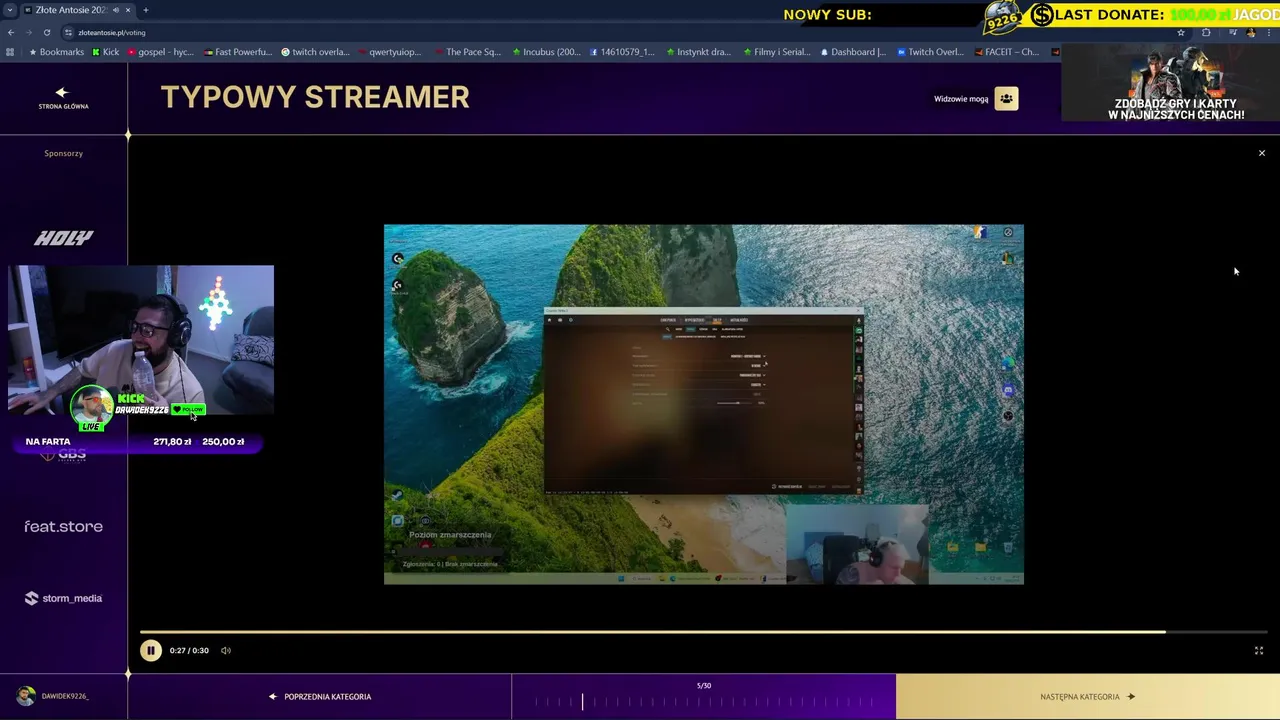Open a new browser tab
Viewport: 1280px width, 720px height.
coord(145,10)
